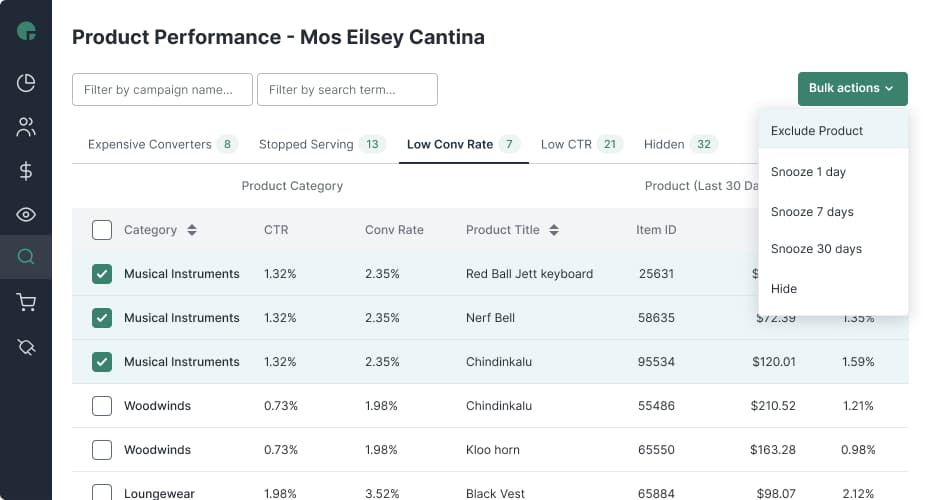Image resolution: width=929 pixels, height=500 pixels.
Task: Click the green app logo in sidebar
Action: (x=26, y=31)
